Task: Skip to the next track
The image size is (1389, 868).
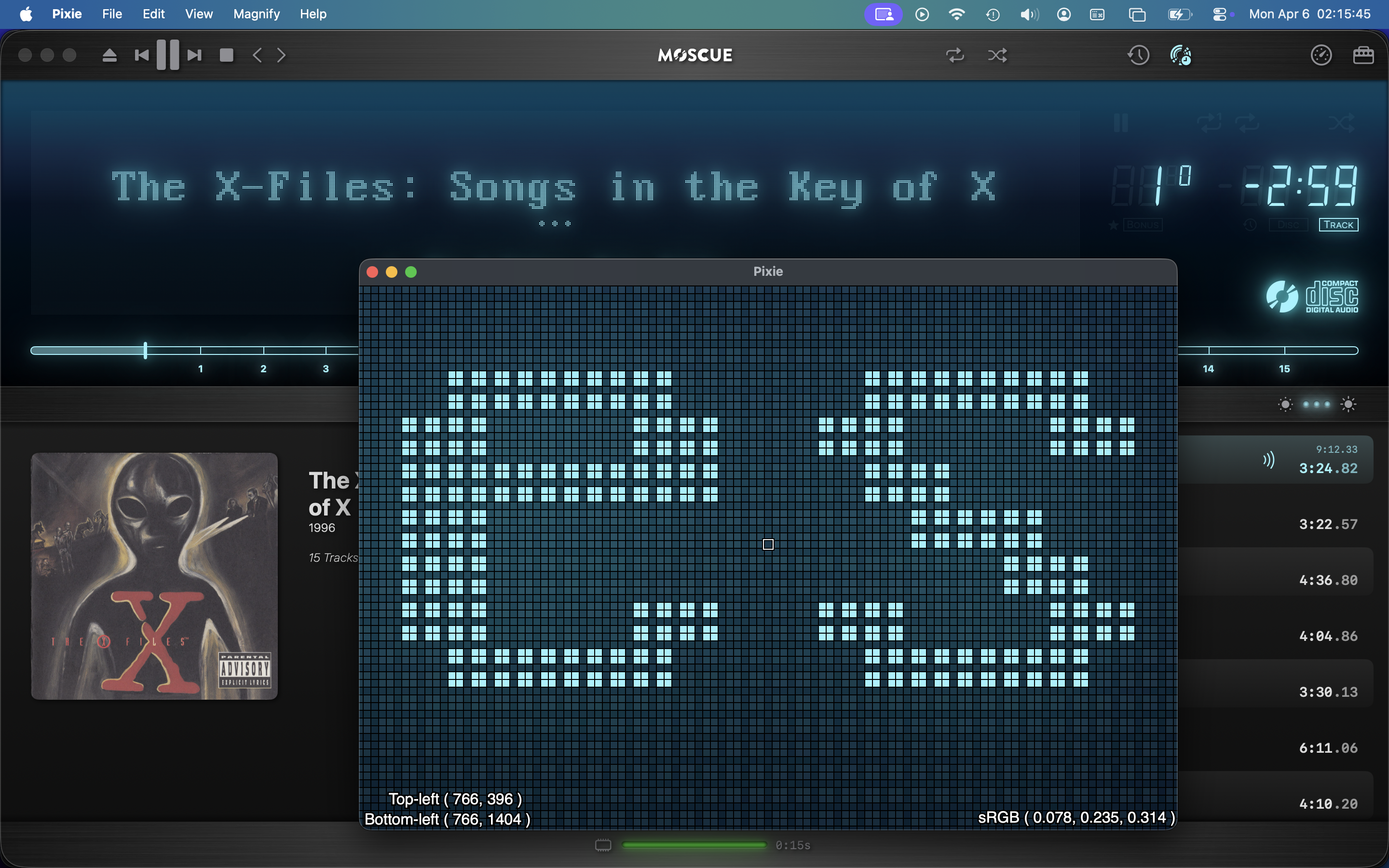Action: (194, 55)
